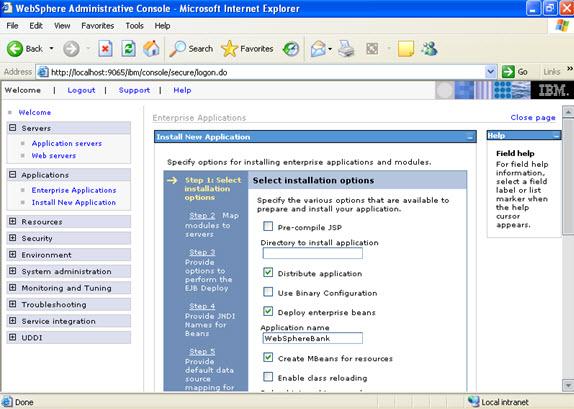
Task: Open the Help menu in menu bar
Action: [x=162, y=26]
